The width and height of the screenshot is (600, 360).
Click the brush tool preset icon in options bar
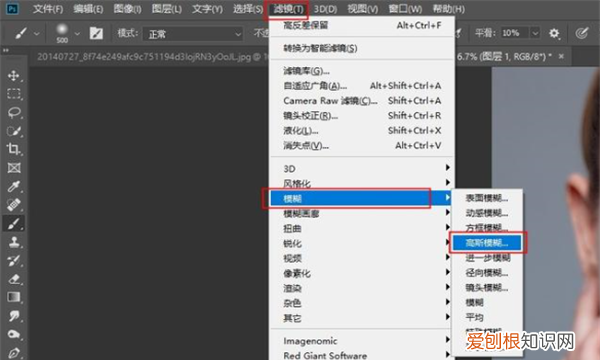tap(21, 34)
